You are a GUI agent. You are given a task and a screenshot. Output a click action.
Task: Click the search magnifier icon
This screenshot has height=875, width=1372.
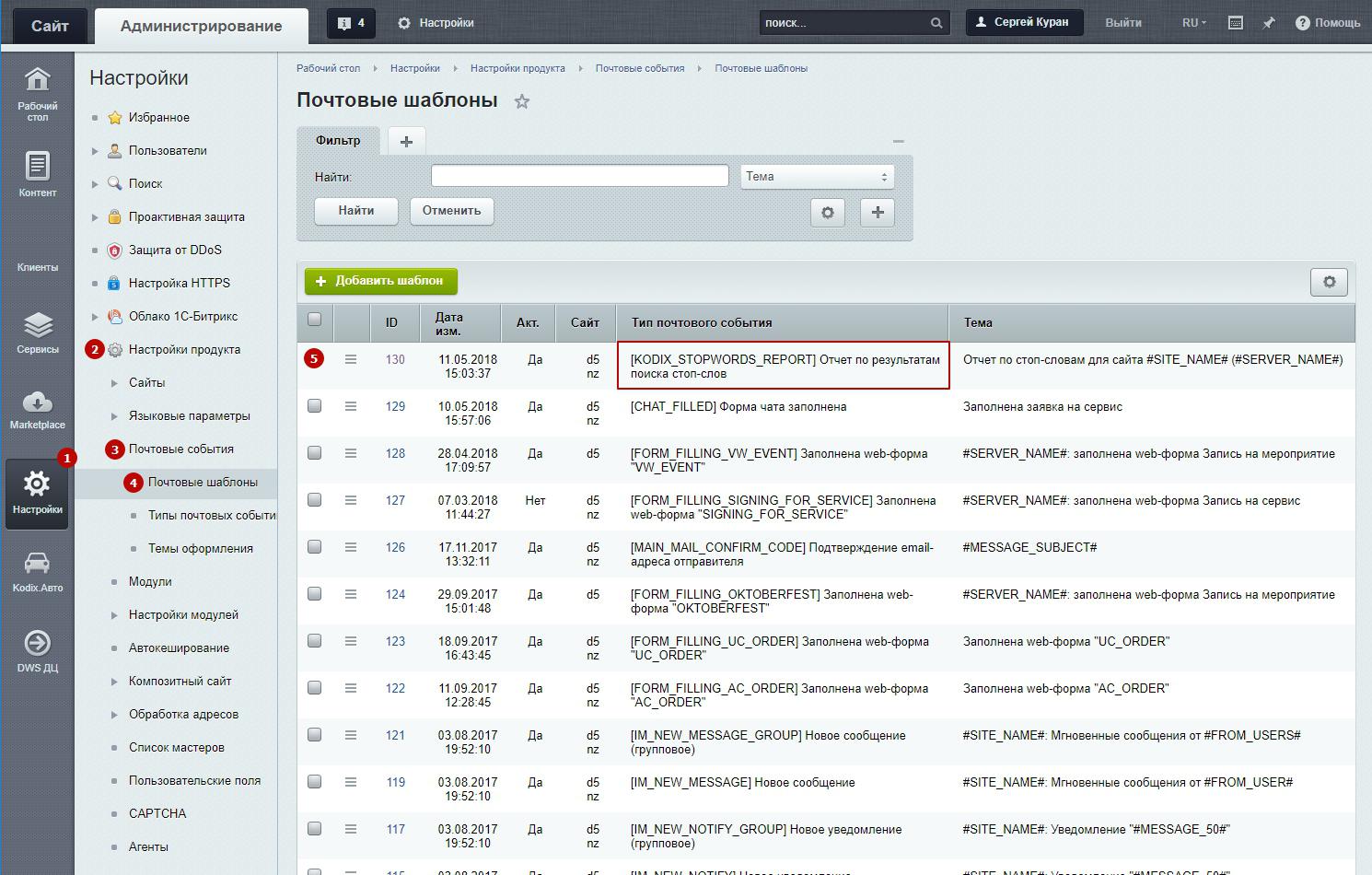pyautogui.click(x=936, y=23)
